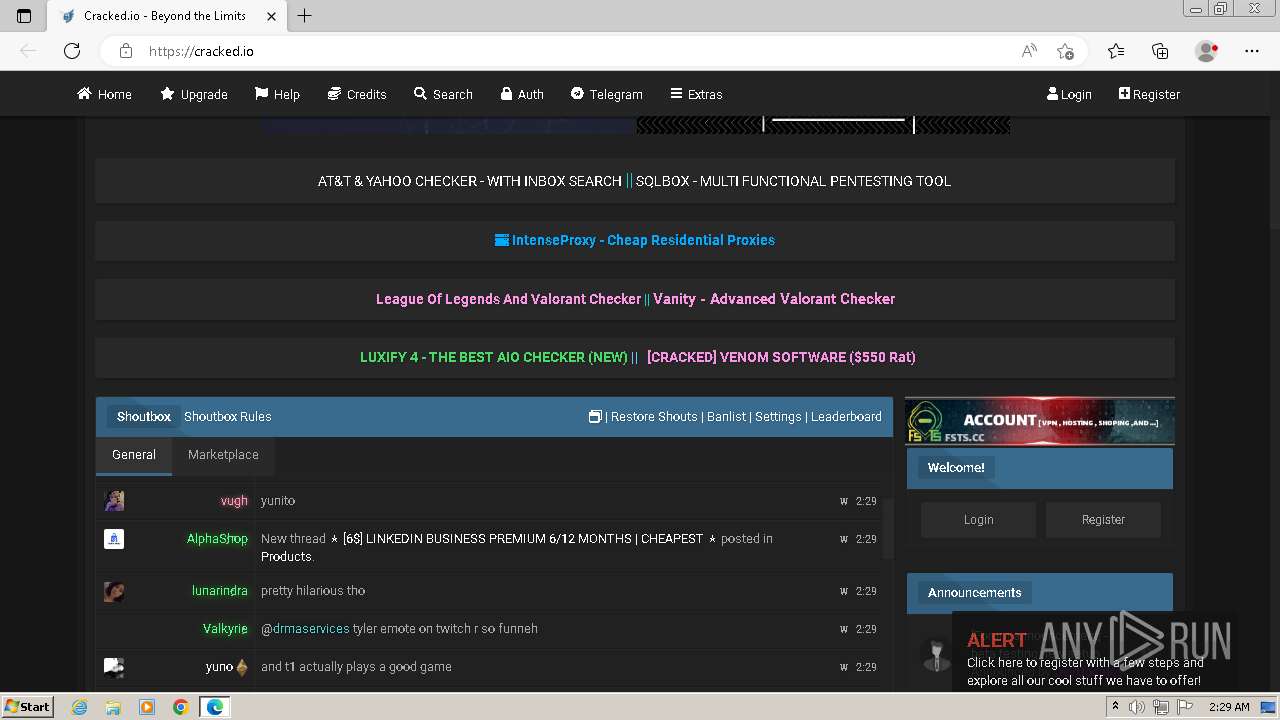
Task: Click volume icon in system tray
Action: [x=1137, y=707]
